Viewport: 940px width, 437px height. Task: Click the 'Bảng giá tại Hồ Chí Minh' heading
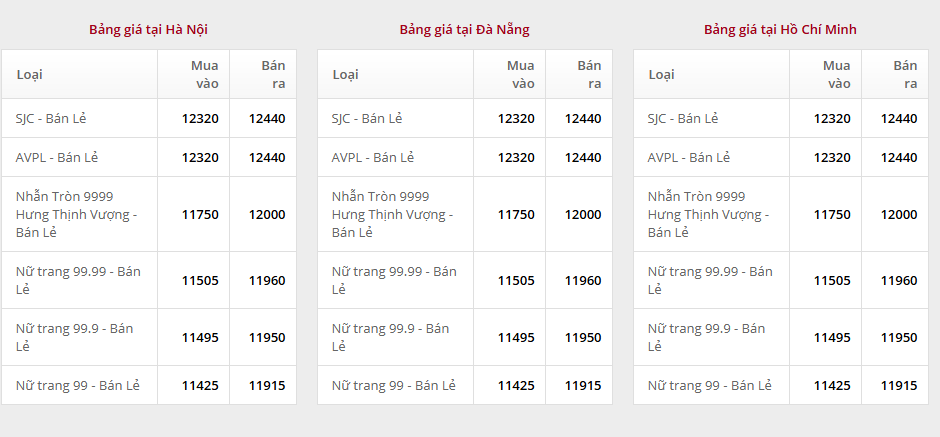[x=780, y=29]
